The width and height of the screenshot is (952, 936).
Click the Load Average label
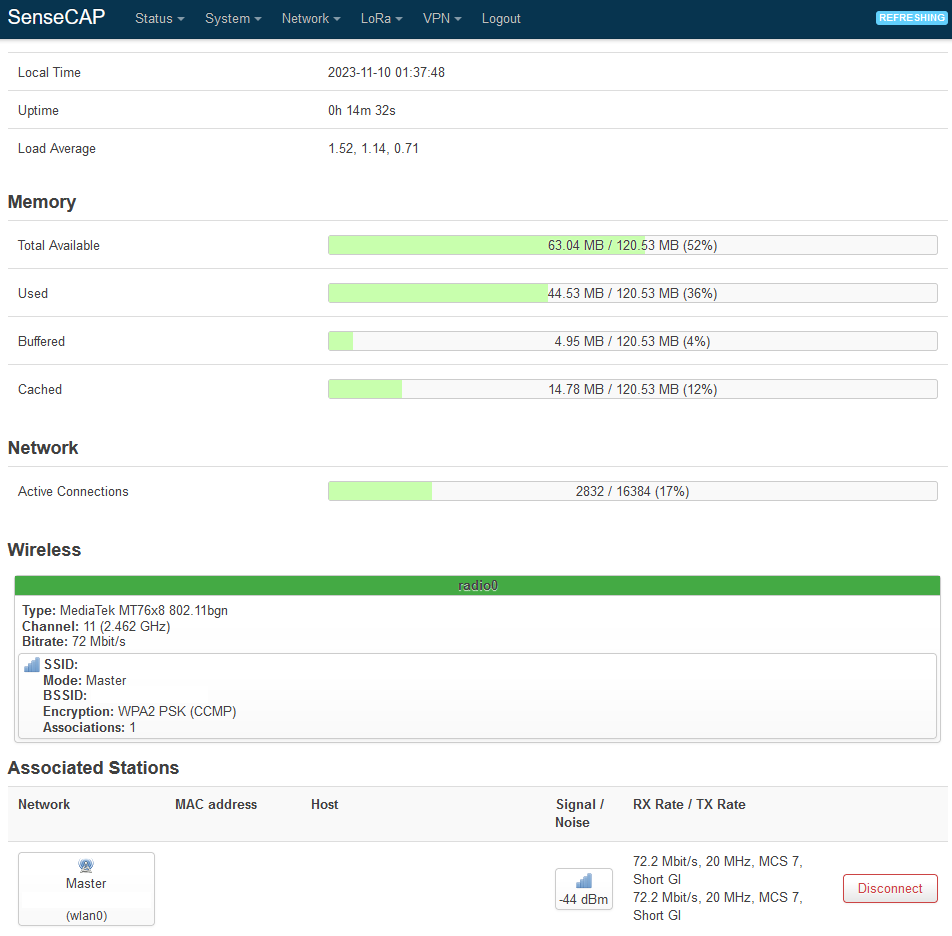click(x=56, y=149)
